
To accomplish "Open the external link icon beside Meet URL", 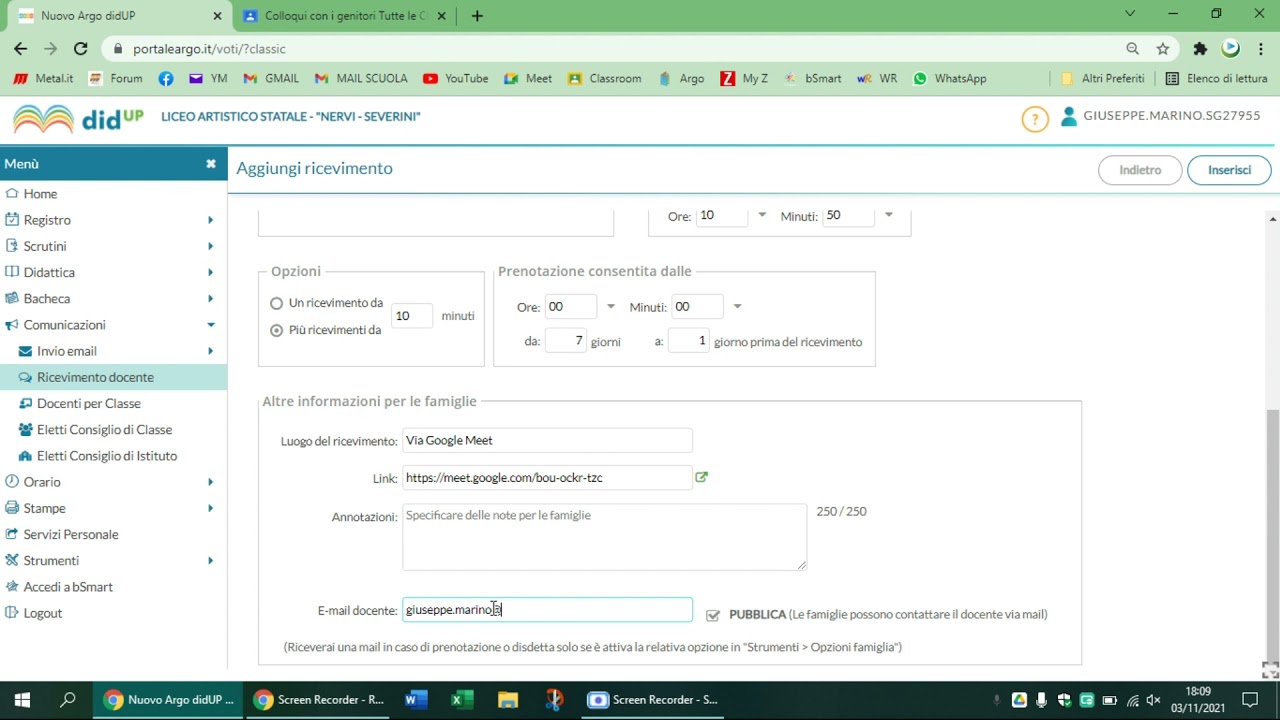I will pyautogui.click(x=701, y=477).
